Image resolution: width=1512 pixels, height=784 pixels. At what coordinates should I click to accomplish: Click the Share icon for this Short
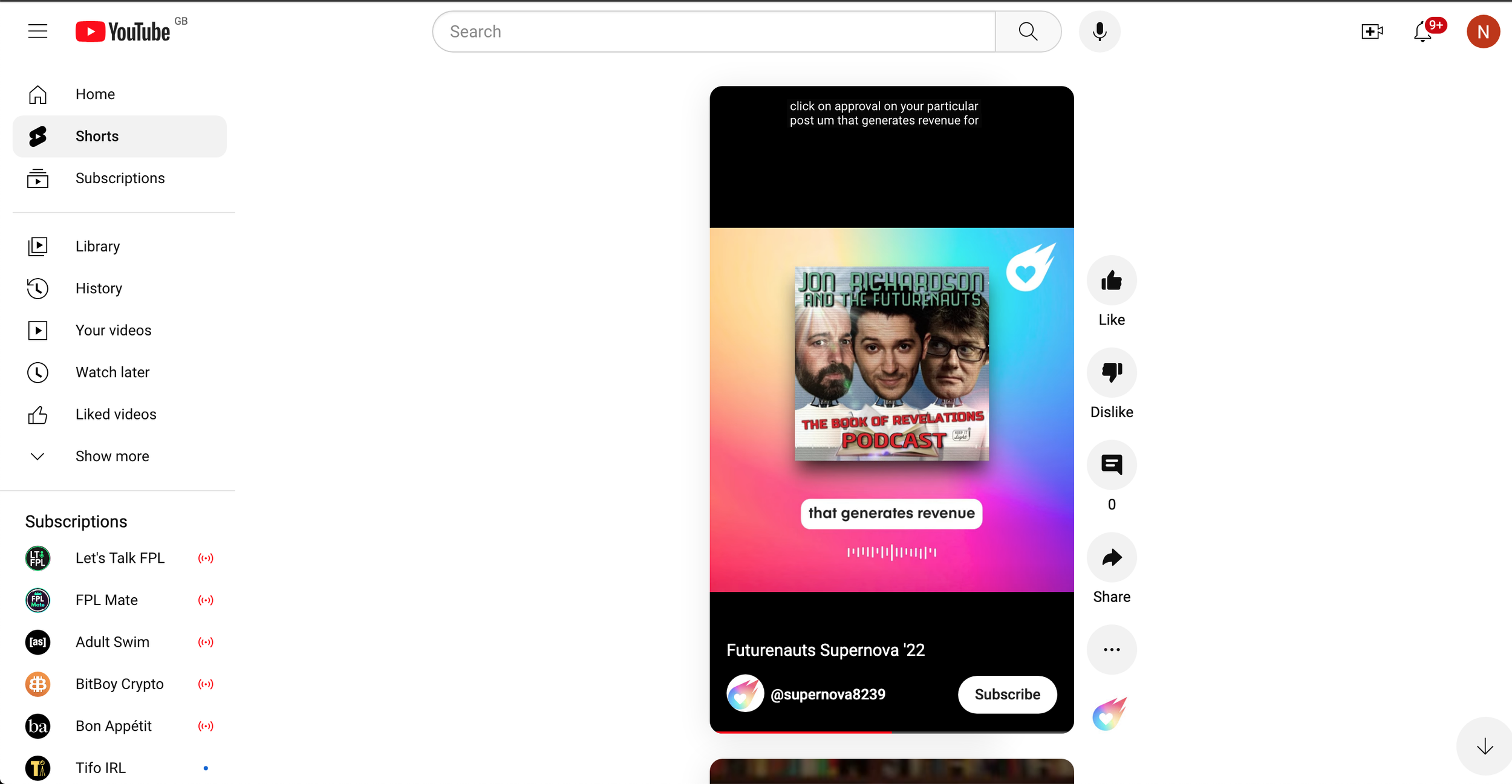(x=1111, y=557)
